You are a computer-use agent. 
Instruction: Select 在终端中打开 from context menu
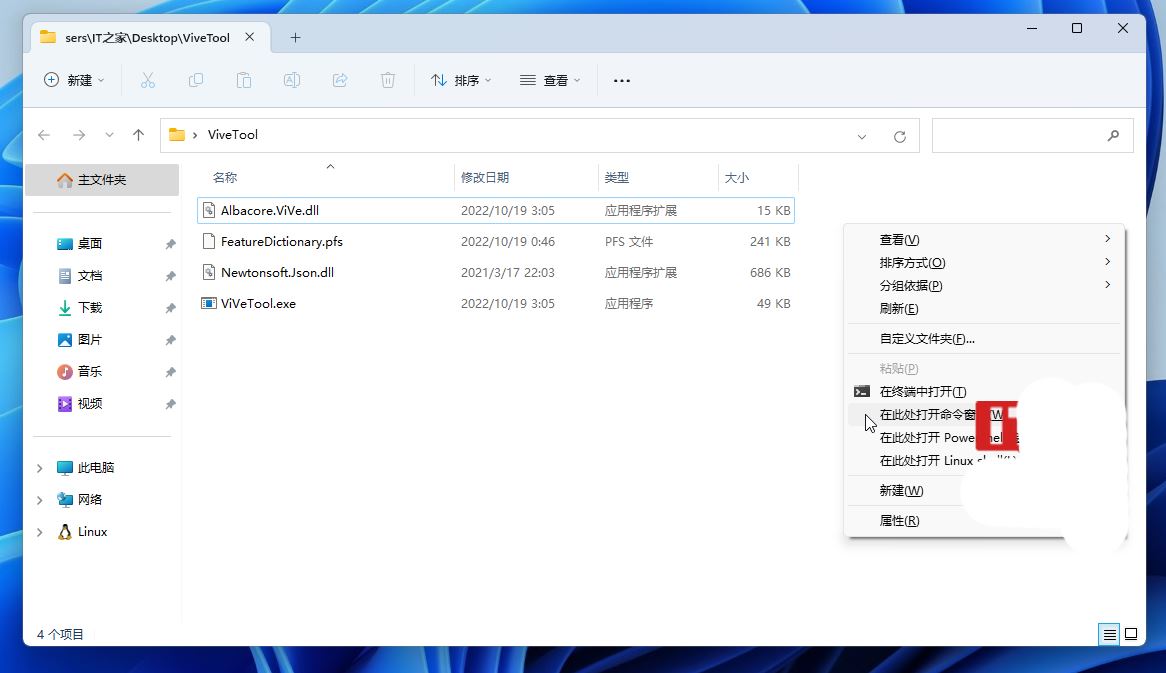(x=922, y=392)
